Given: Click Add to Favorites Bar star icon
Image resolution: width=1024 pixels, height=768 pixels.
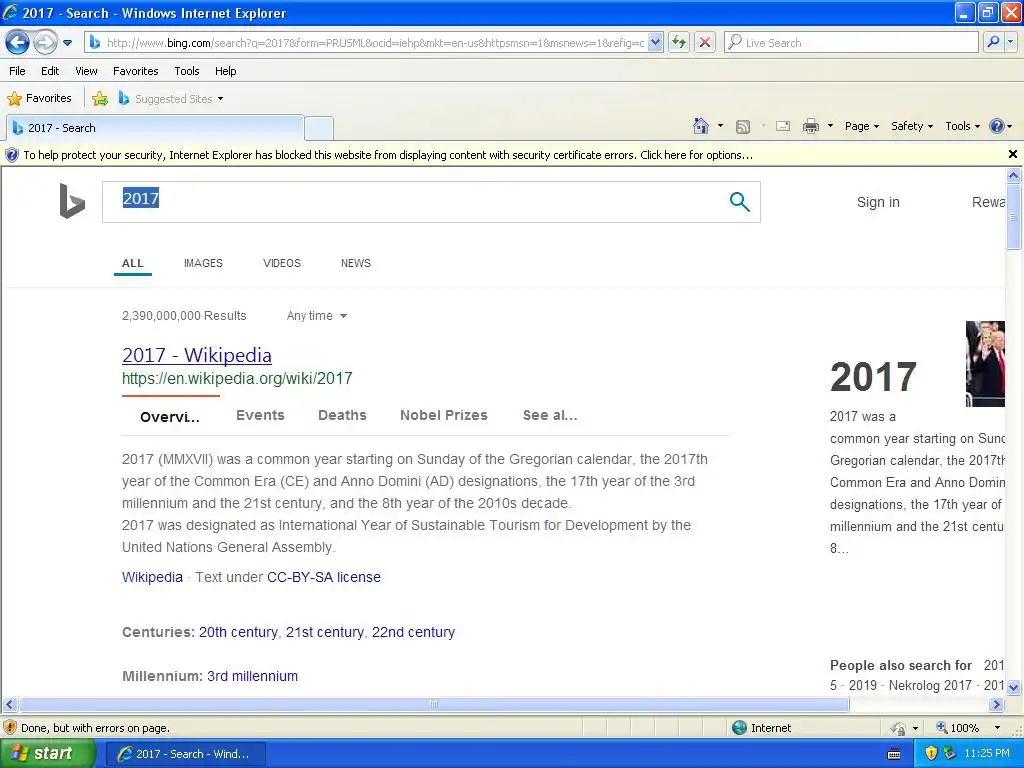Looking at the screenshot, I should [100, 99].
